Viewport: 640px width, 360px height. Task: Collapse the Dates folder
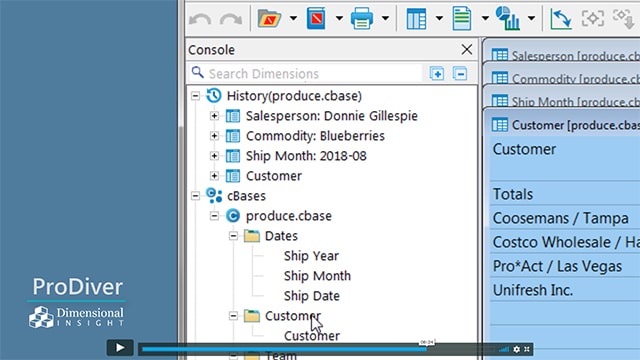click(233, 236)
